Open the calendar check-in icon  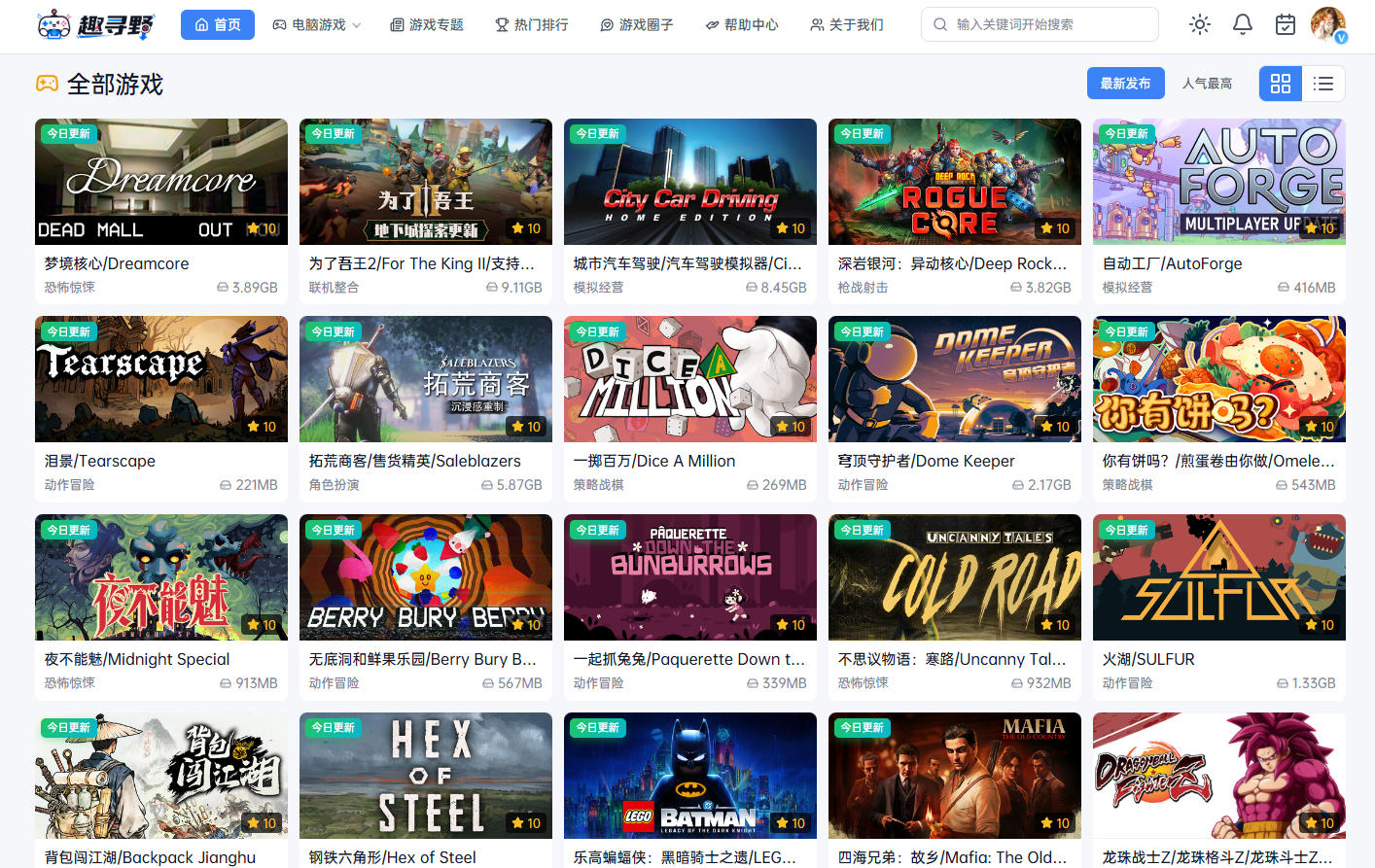1286,24
